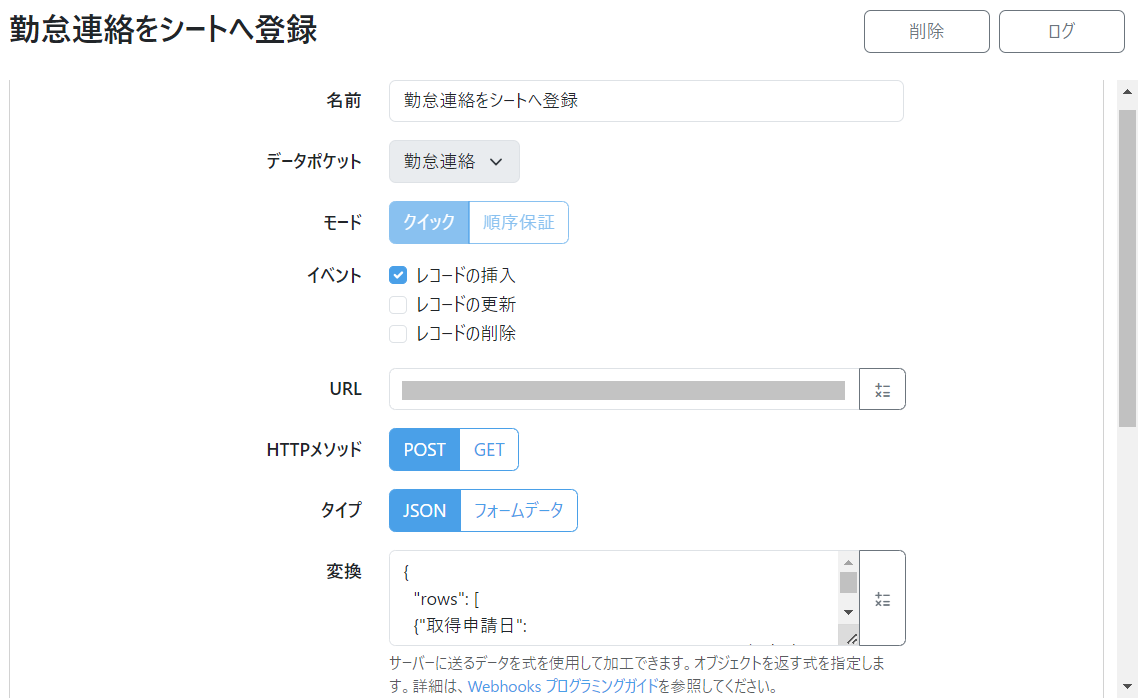Click the 名前 input field
Image resolution: width=1143 pixels, height=700 pixels.
(x=645, y=100)
